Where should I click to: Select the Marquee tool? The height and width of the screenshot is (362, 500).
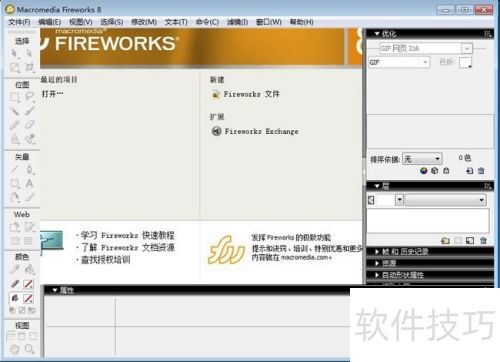(14, 97)
